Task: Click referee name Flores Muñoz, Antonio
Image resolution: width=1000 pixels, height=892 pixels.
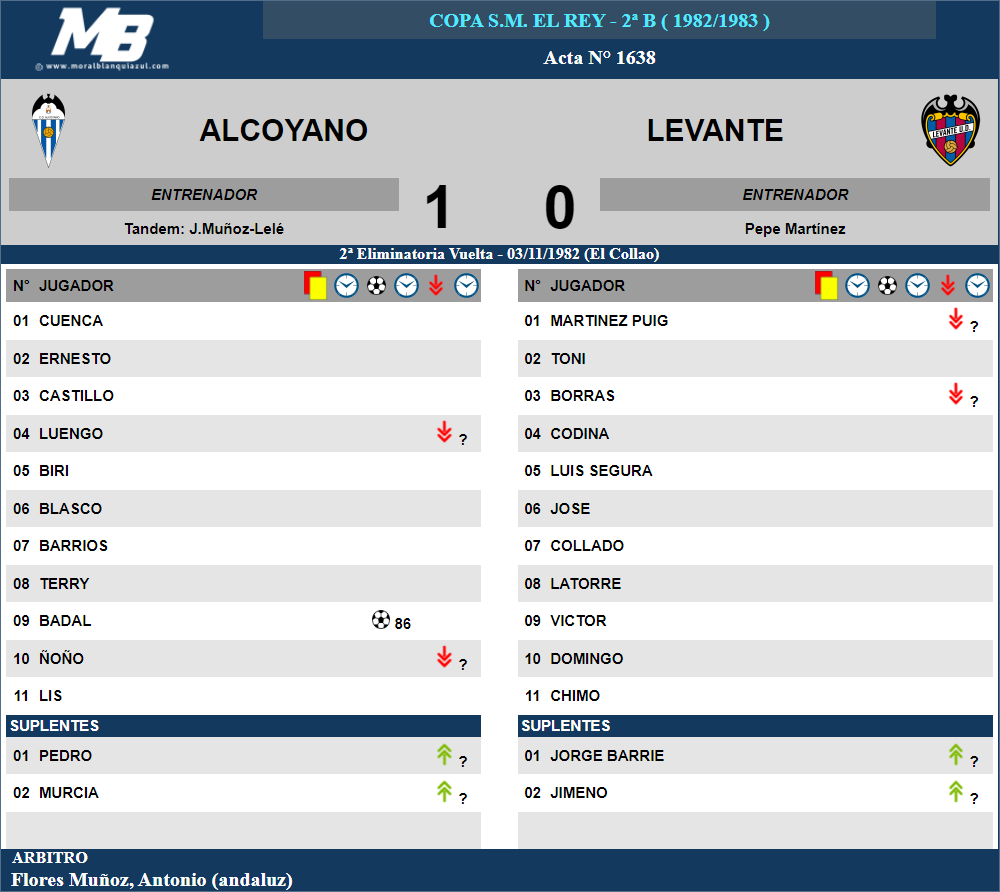Action: [x=152, y=880]
